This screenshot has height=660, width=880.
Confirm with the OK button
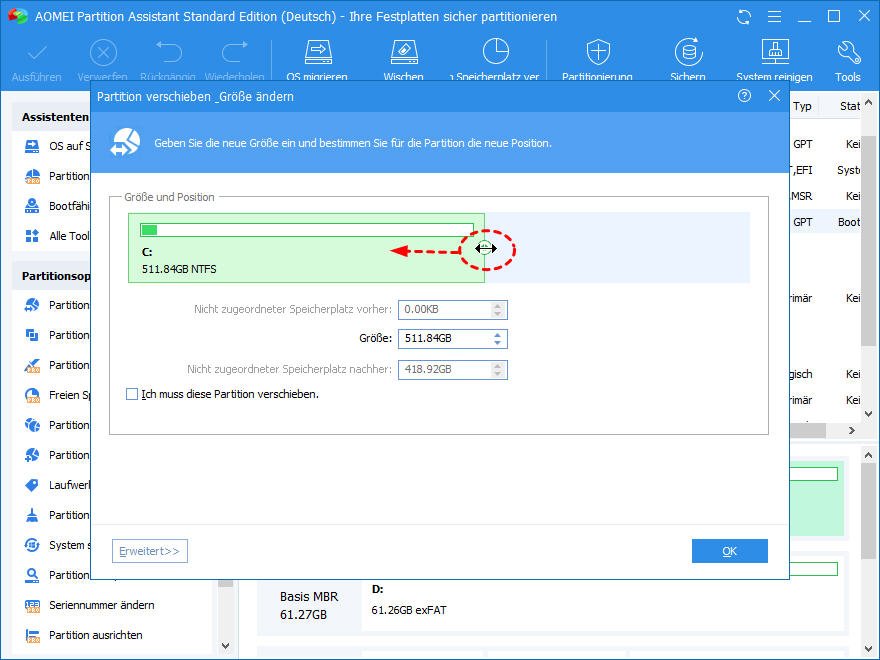[x=730, y=551]
